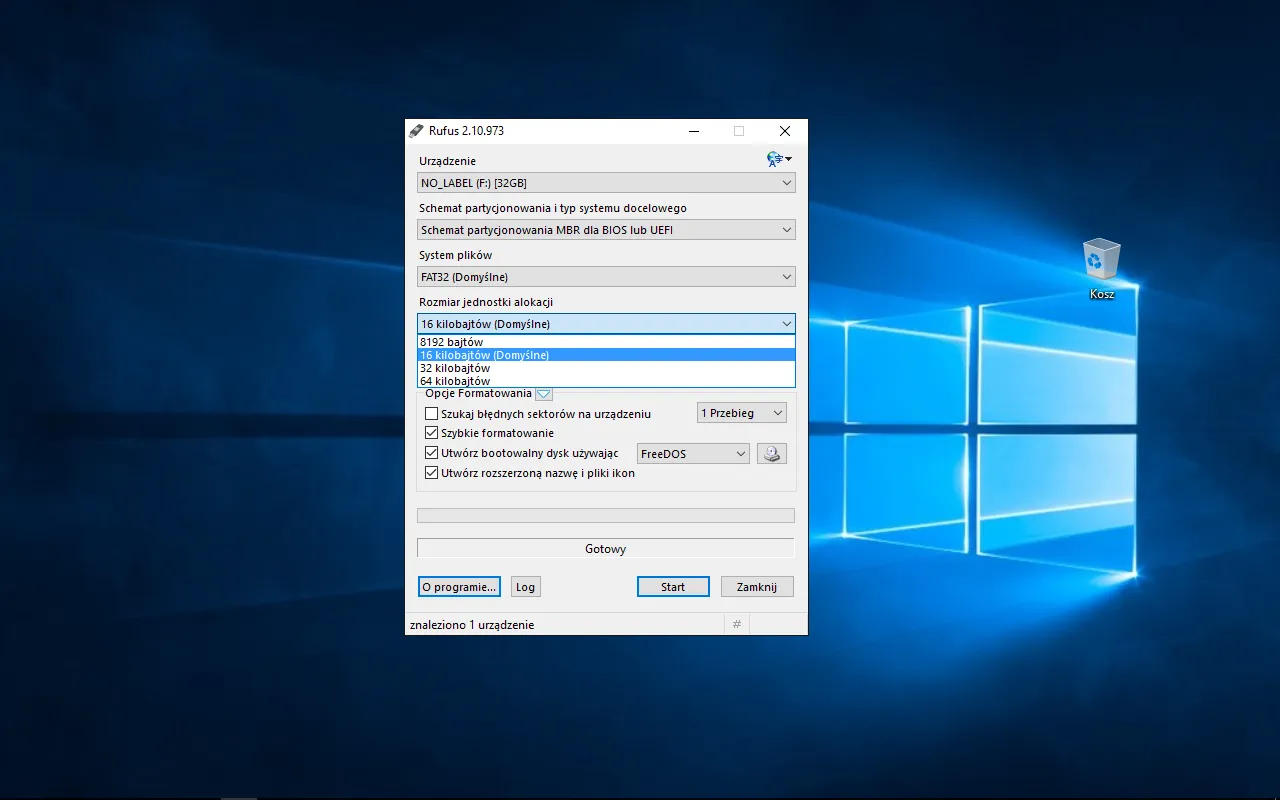Open the Urządzenie device dropdown
The height and width of the screenshot is (800, 1280).
[x=606, y=183]
